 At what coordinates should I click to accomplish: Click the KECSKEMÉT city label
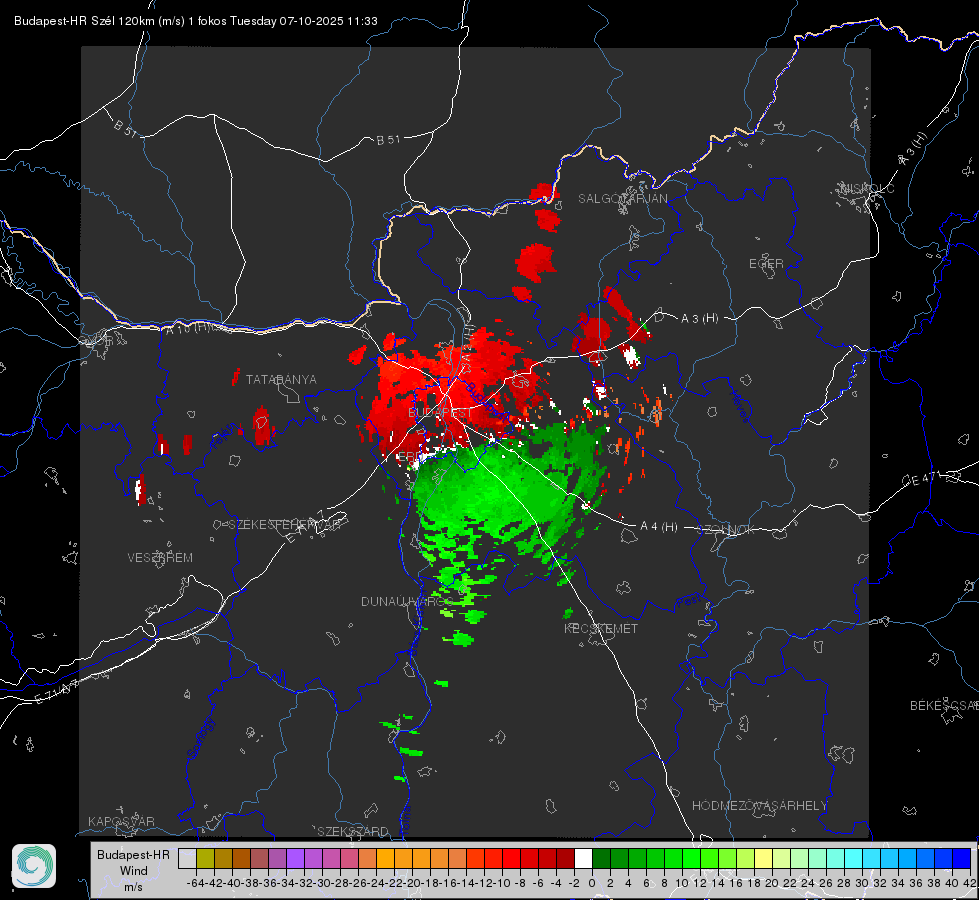(x=601, y=628)
